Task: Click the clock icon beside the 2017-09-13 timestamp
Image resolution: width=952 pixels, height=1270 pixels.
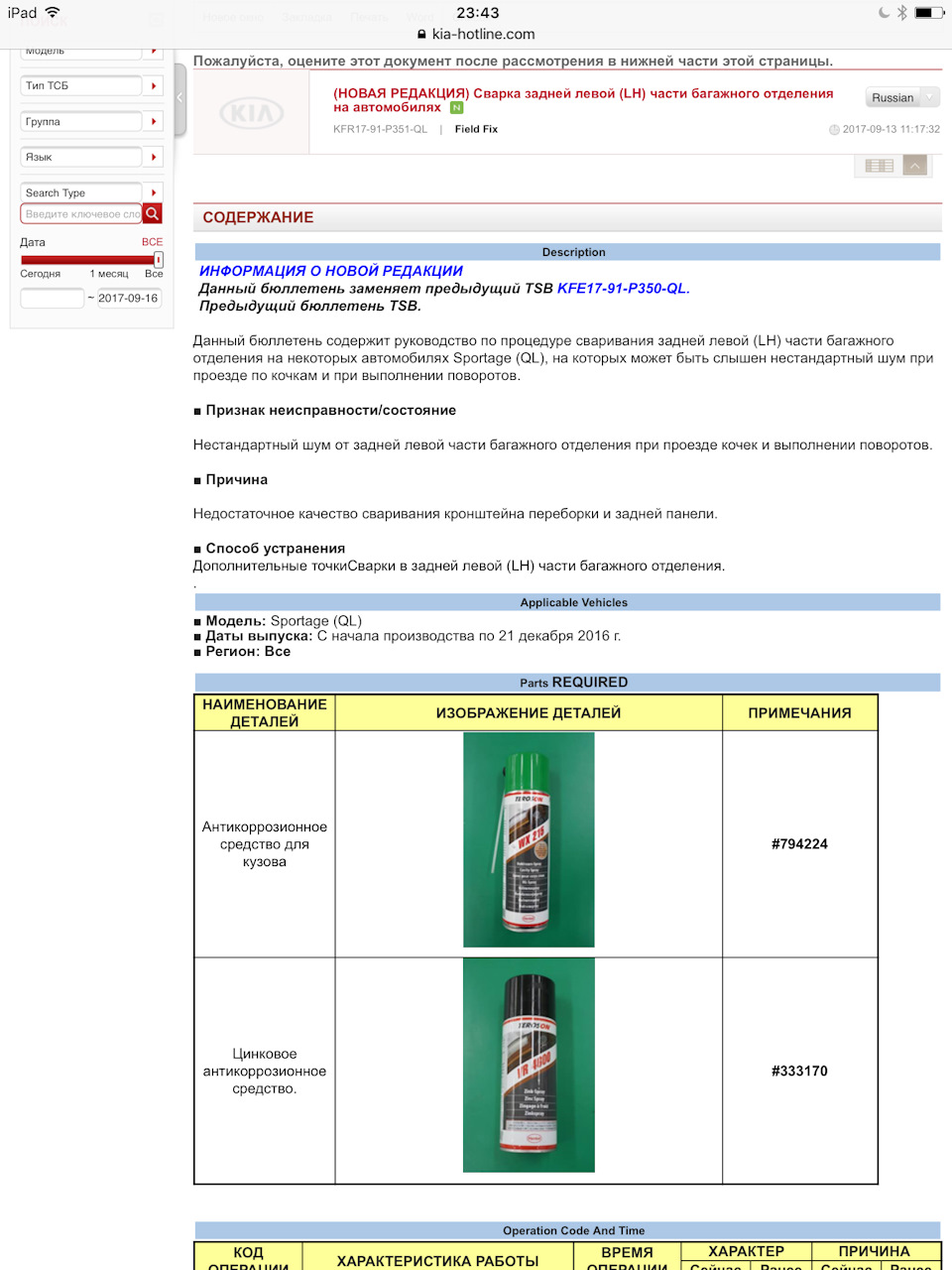Action: 834,130
